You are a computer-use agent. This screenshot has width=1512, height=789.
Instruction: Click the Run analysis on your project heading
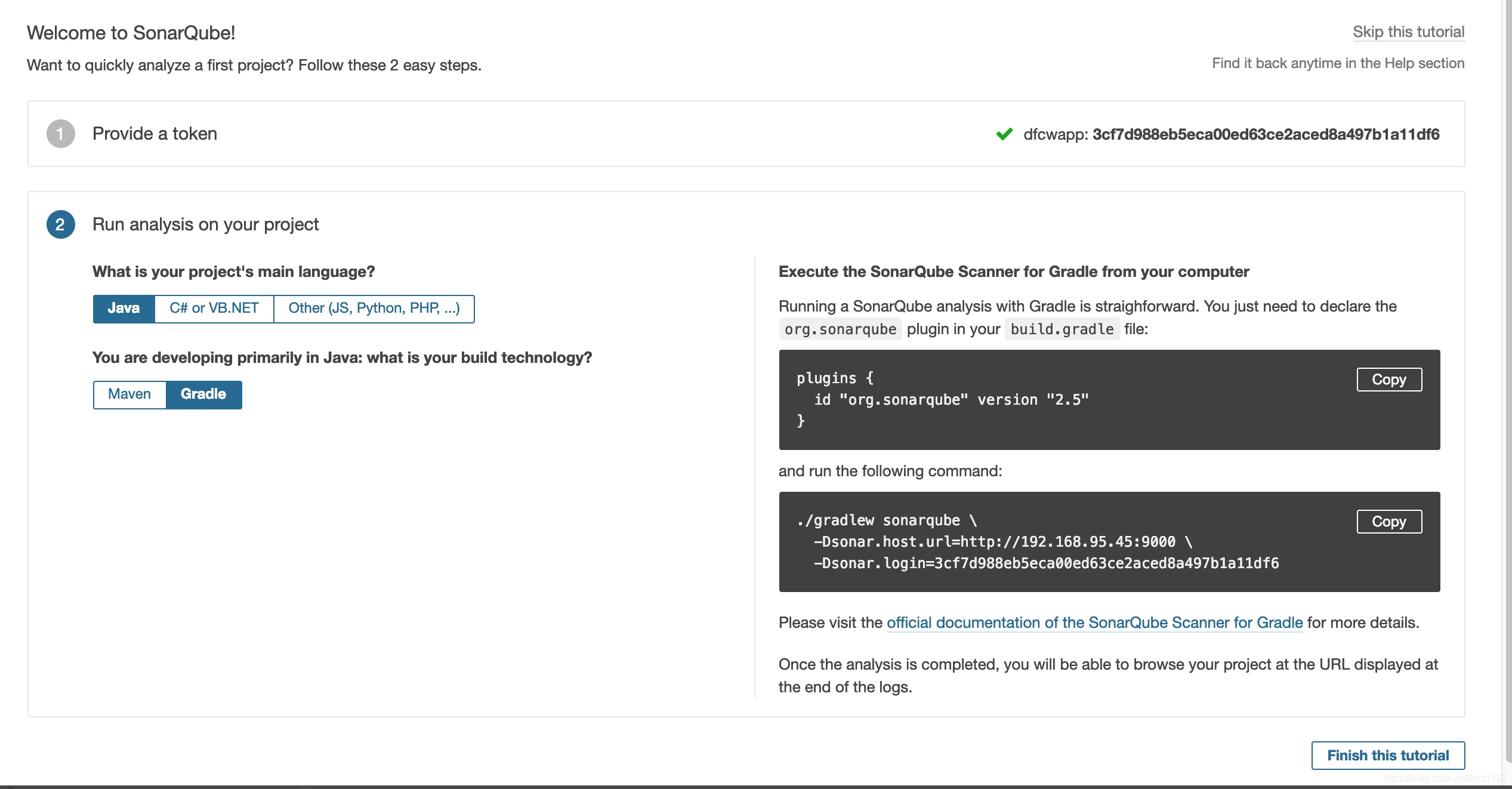206,224
